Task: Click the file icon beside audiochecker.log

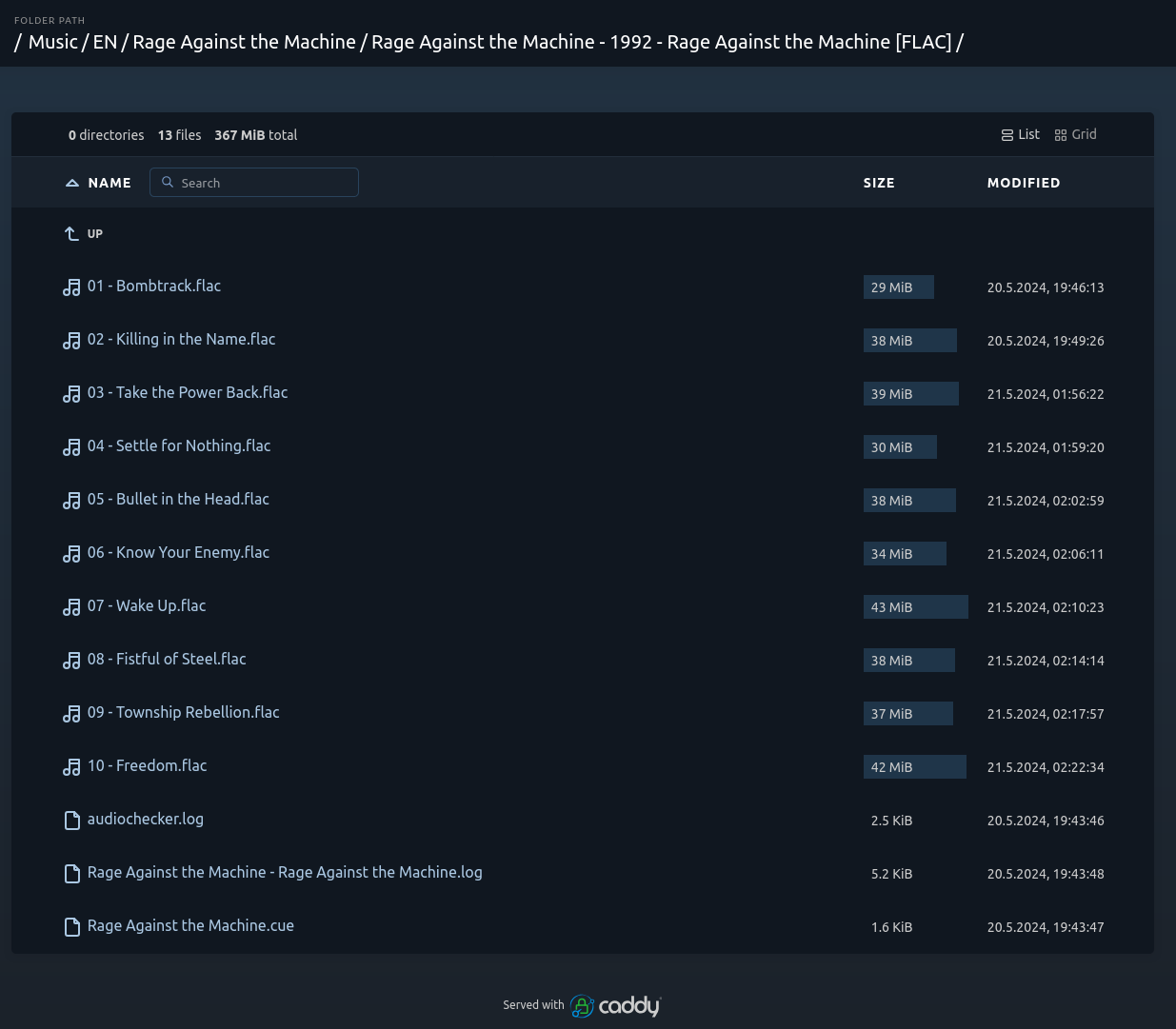Action: pyautogui.click(x=71, y=821)
